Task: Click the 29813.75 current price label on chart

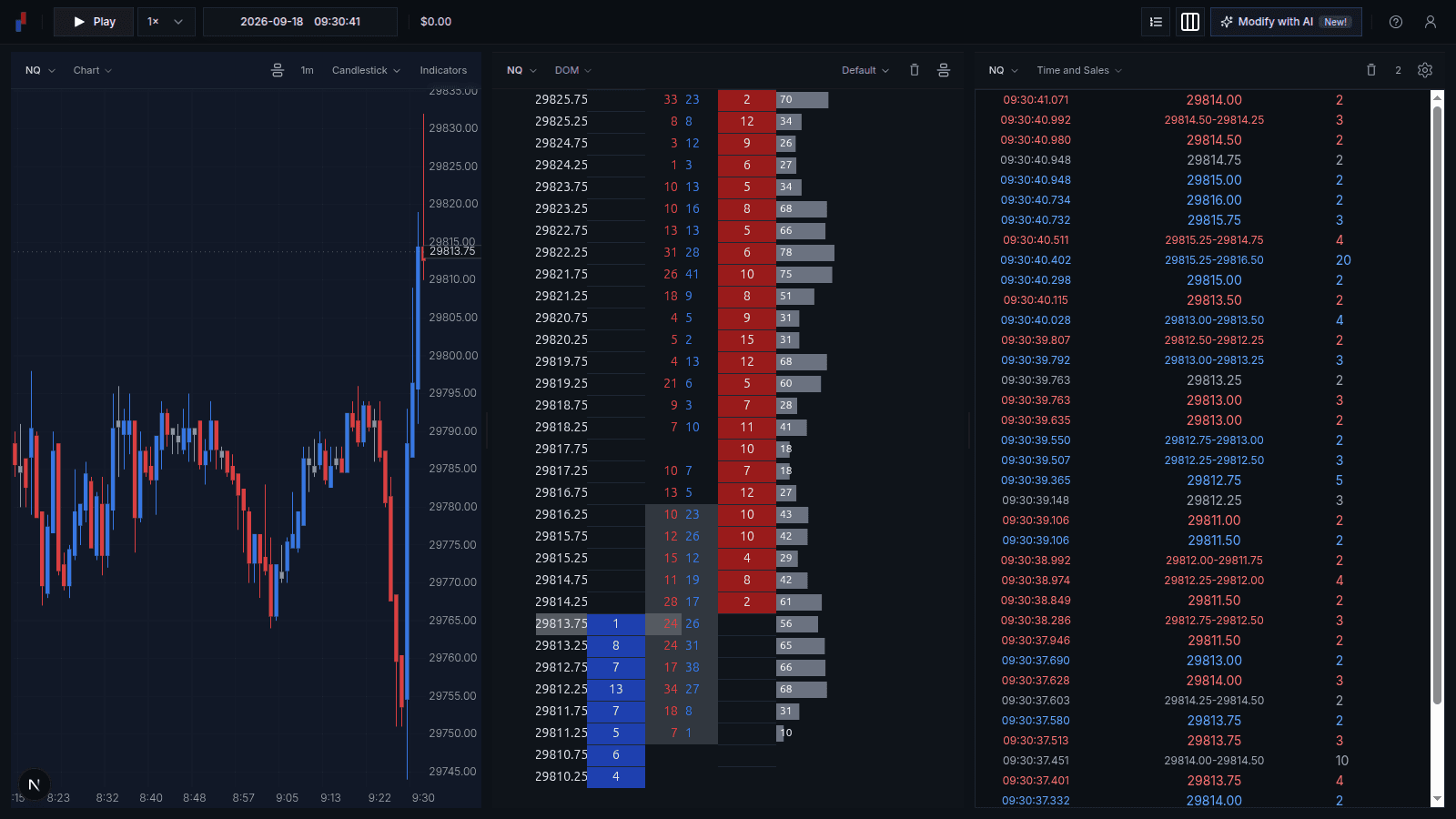Action: coord(452,251)
